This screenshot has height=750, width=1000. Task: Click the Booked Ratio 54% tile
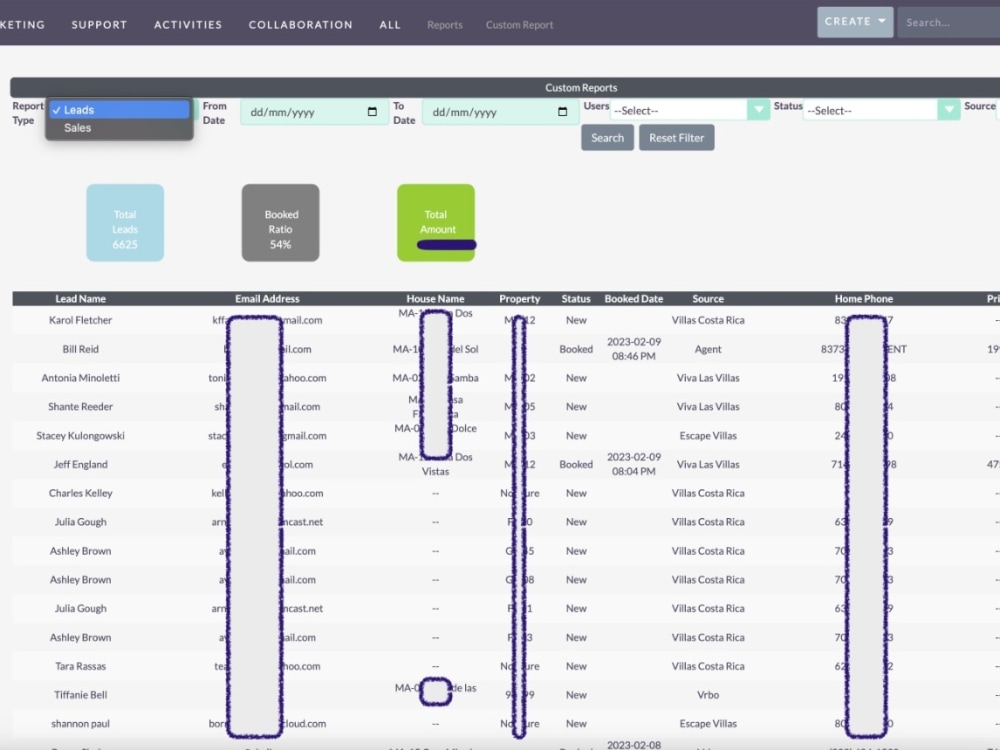[281, 222]
